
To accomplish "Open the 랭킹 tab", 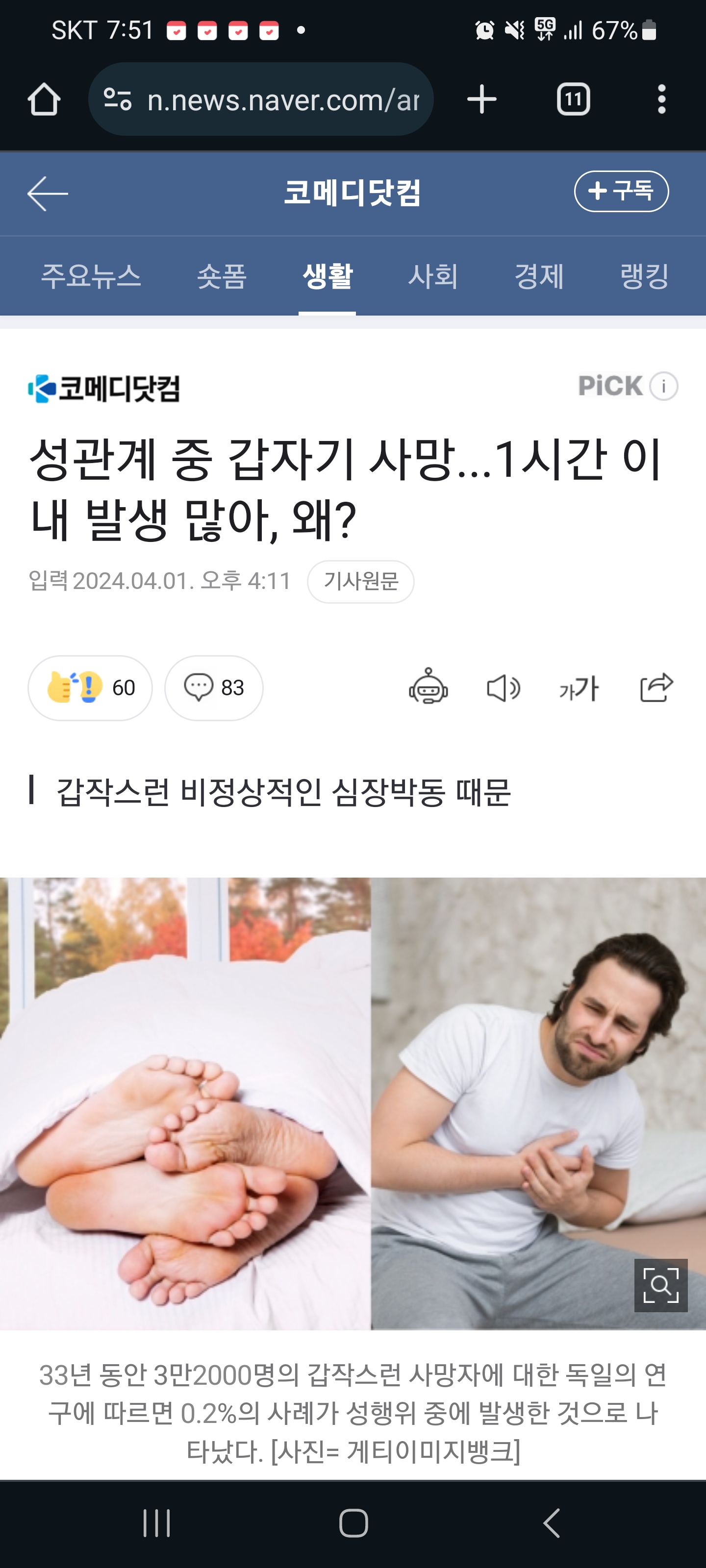I will [x=645, y=276].
